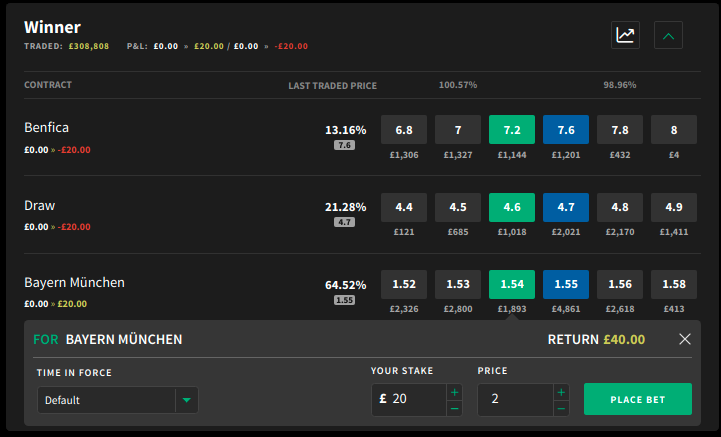Click green 1.54 Bayern München price
The width and height of the screenshot is (721, 437).
[x=512, y=284]
